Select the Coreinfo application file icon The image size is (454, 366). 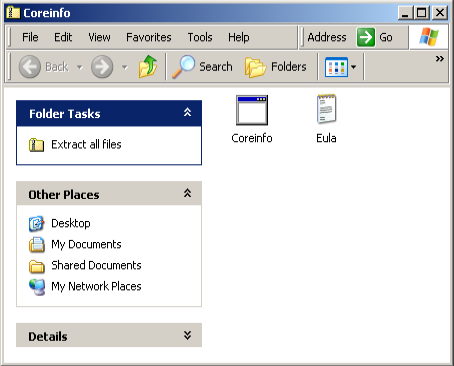pyautogui.click(x=252, y=110)
